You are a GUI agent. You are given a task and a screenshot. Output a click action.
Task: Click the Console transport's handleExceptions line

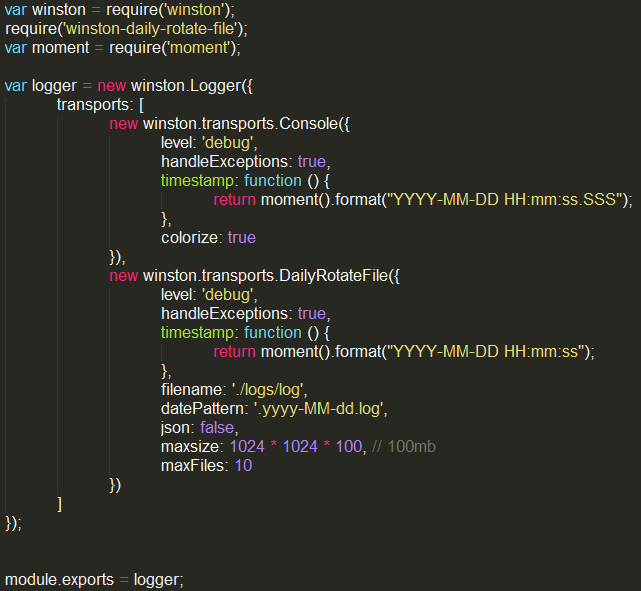click(245, 161)
